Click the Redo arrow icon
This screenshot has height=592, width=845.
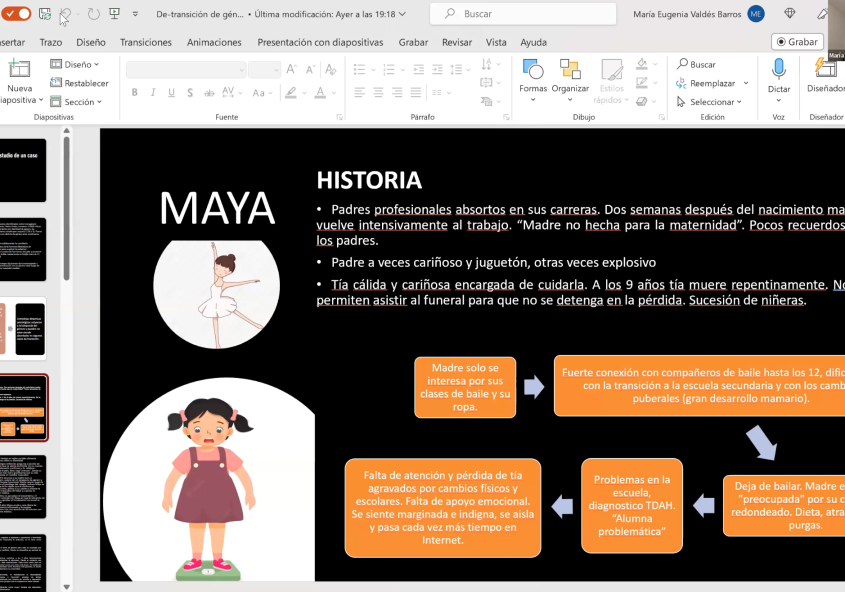point(93,14)
